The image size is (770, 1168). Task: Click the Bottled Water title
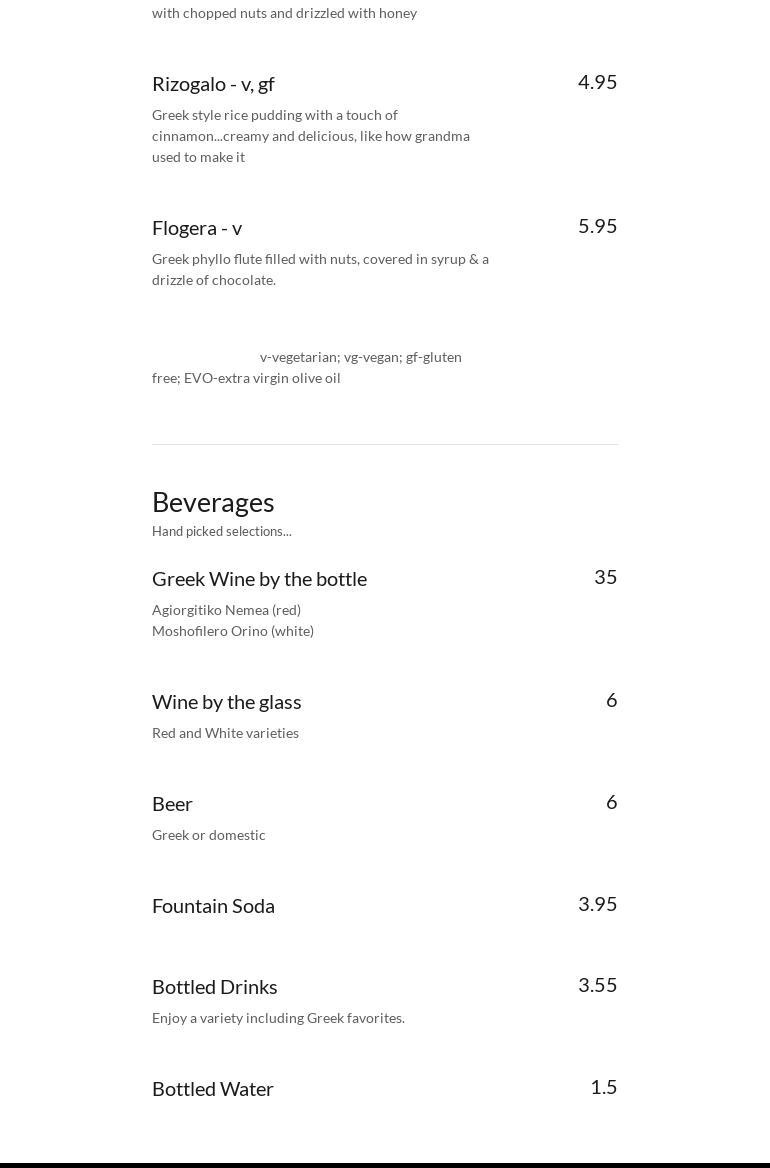(212, 1089)
